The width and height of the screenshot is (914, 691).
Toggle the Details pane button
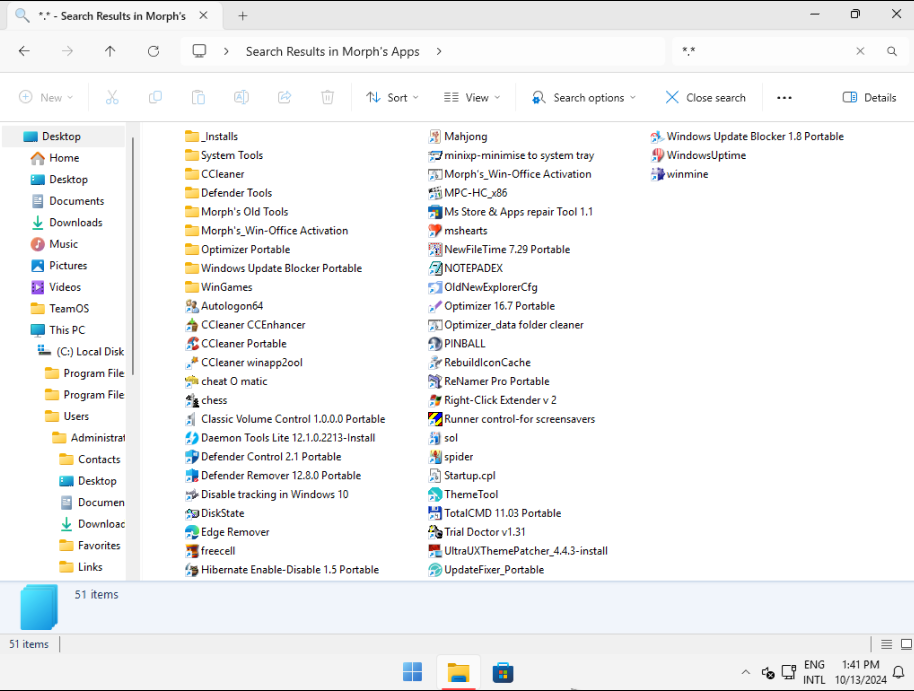869,97
